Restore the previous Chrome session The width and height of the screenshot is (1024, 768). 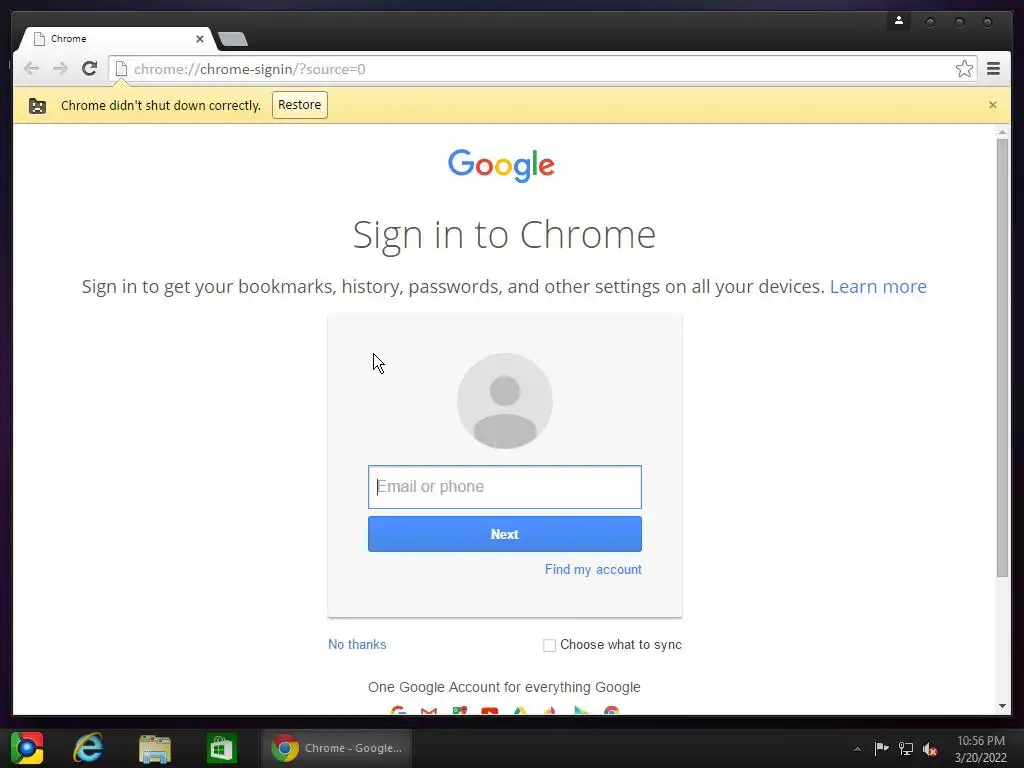click(x=300, y=105)
